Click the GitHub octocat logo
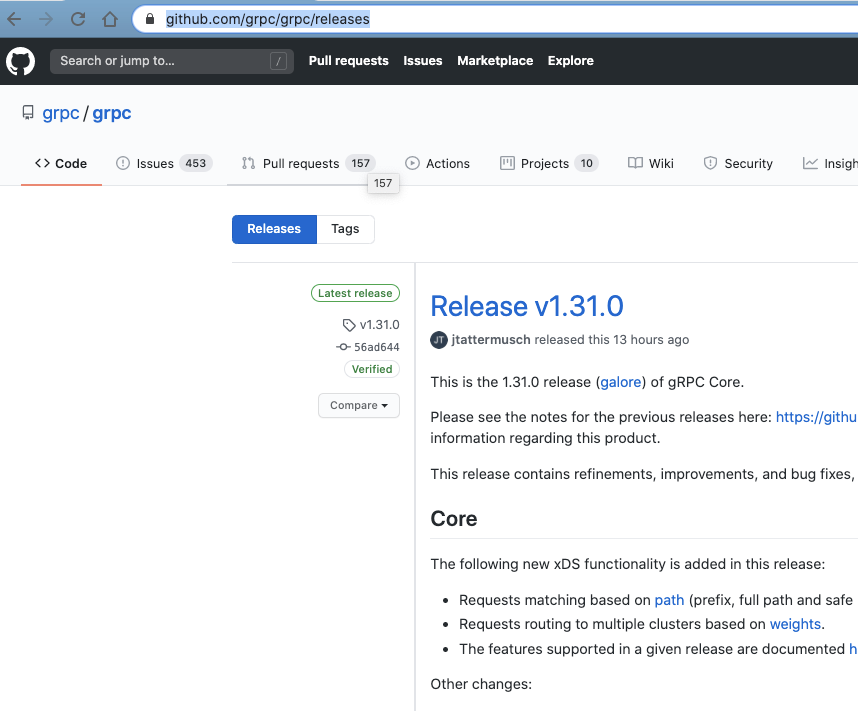The height and width of the screenshot is (711, 858). click(x=20, y=61)
